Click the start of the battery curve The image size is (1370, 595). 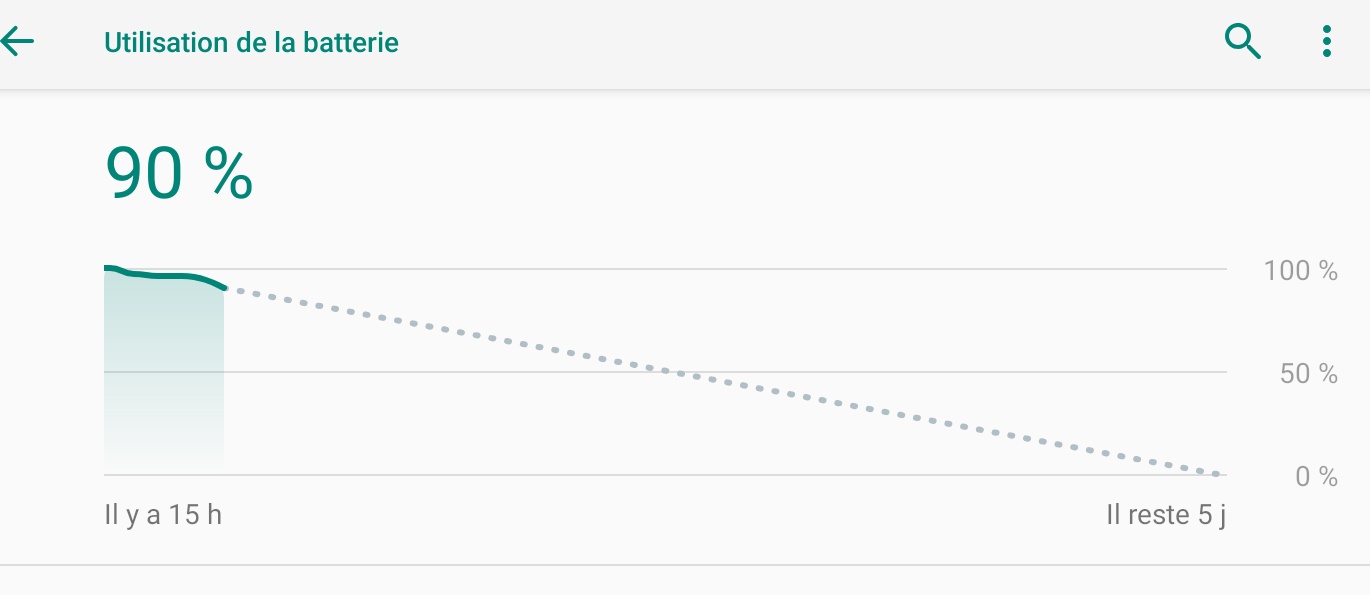click(x=106, y=268)
